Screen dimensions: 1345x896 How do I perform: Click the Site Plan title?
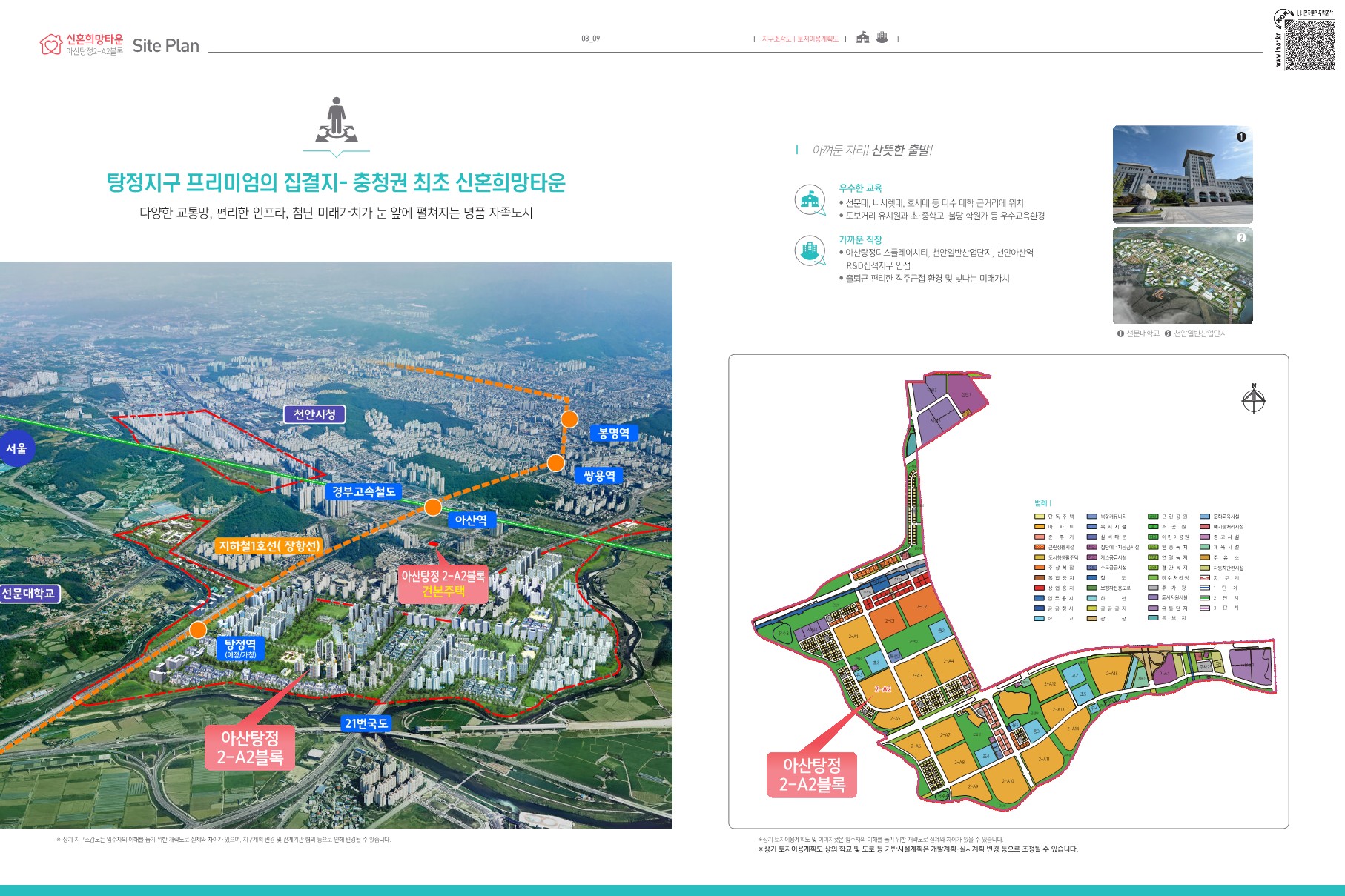pyautogui.click(x=165, y=46)
